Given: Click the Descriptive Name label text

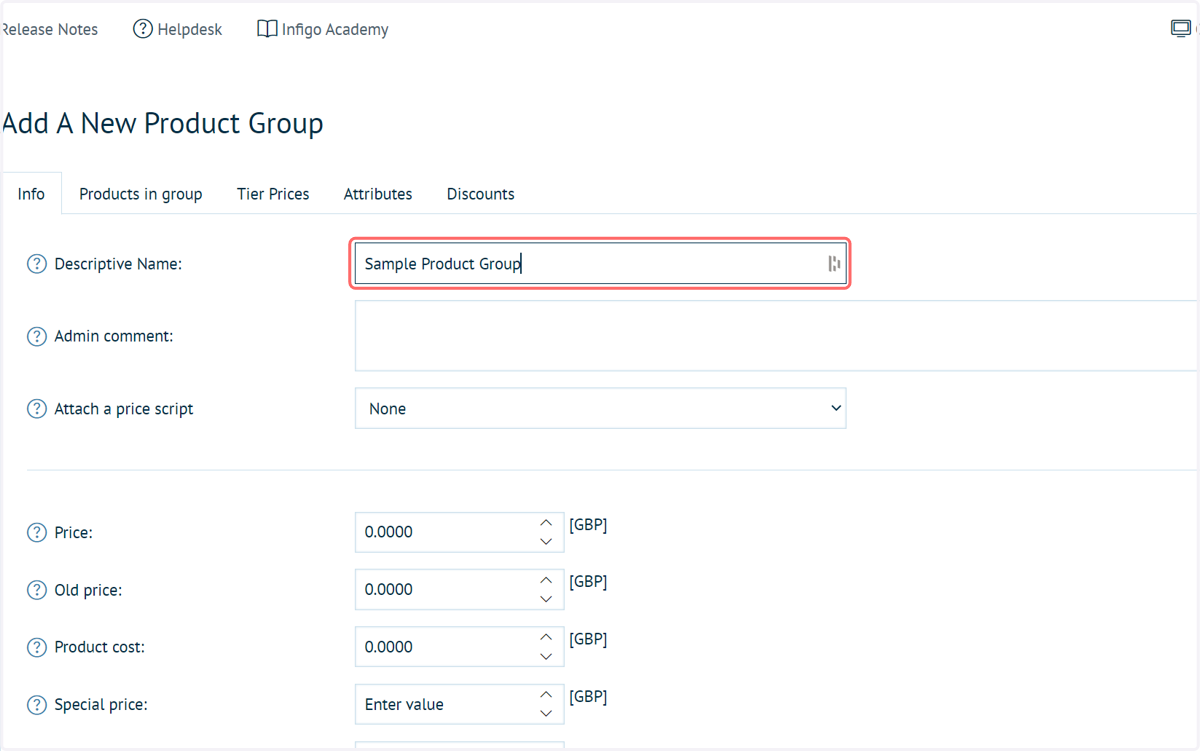Looking at the screenshot, I should (x=118, y=264).
